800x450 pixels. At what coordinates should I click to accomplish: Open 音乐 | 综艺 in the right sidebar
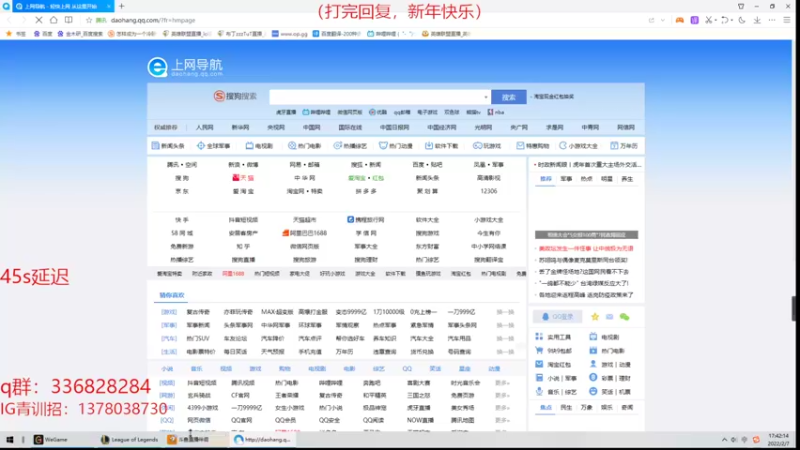coord(556,392)
